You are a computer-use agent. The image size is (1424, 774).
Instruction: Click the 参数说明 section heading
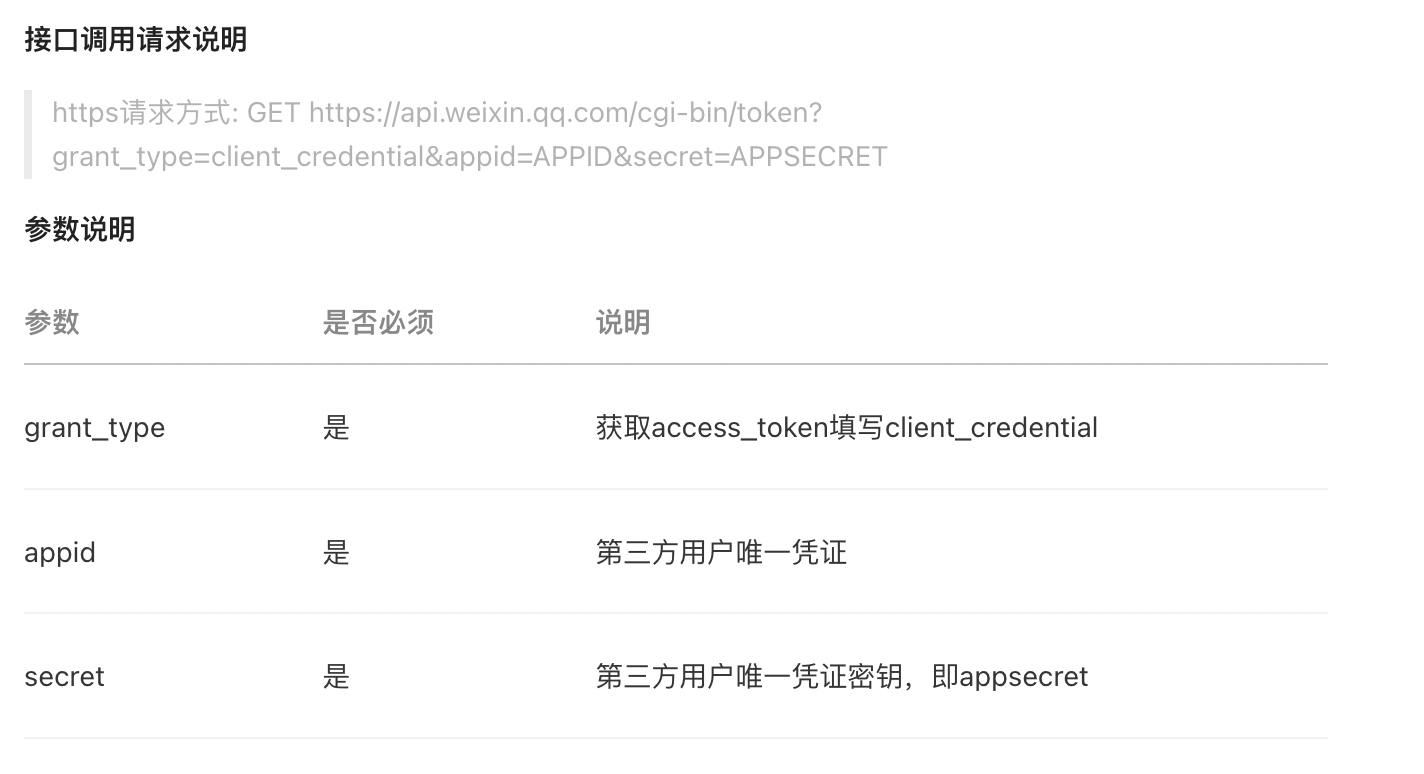(79, 230)
